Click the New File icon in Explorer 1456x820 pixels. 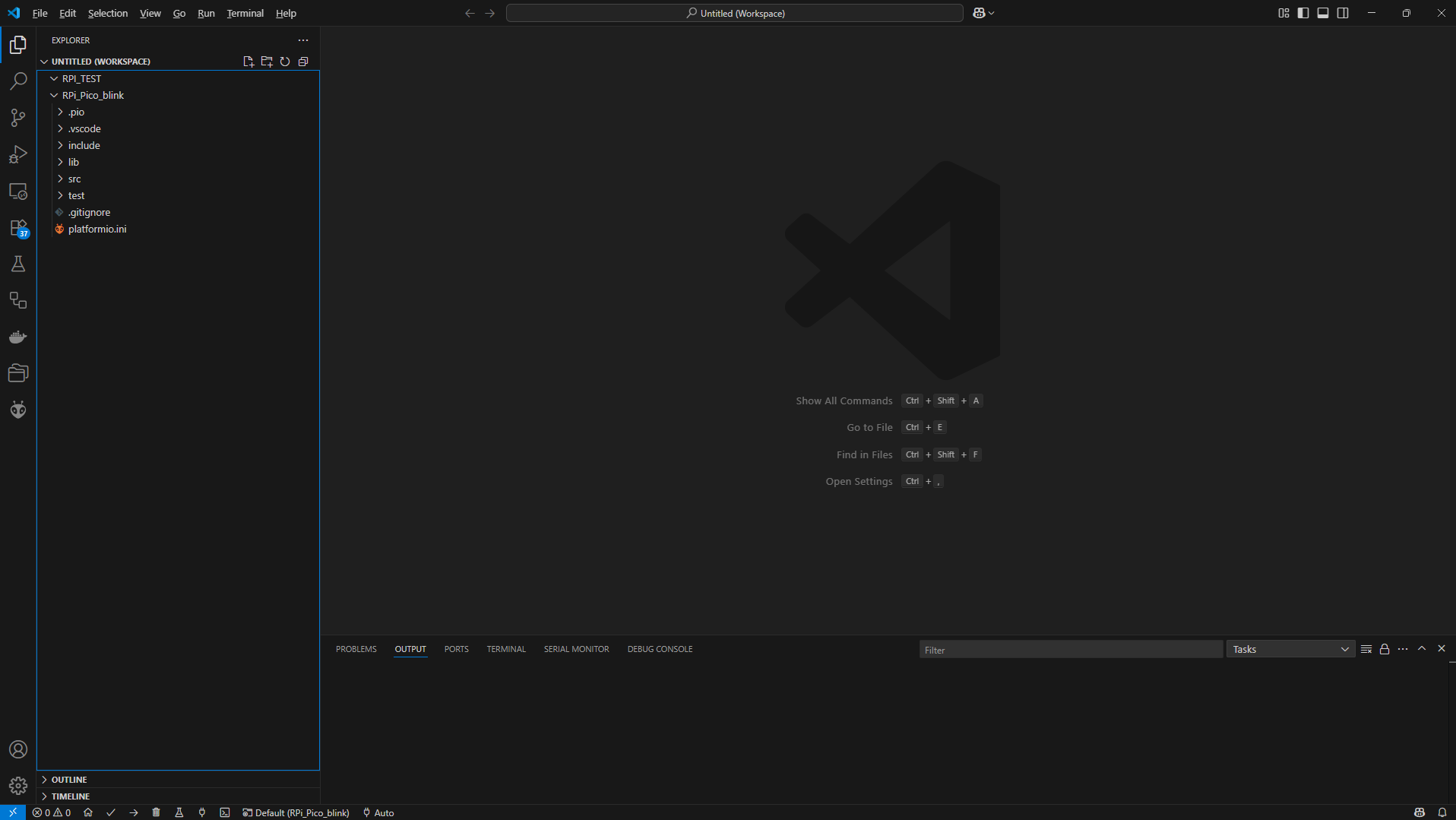pos(248,62)
